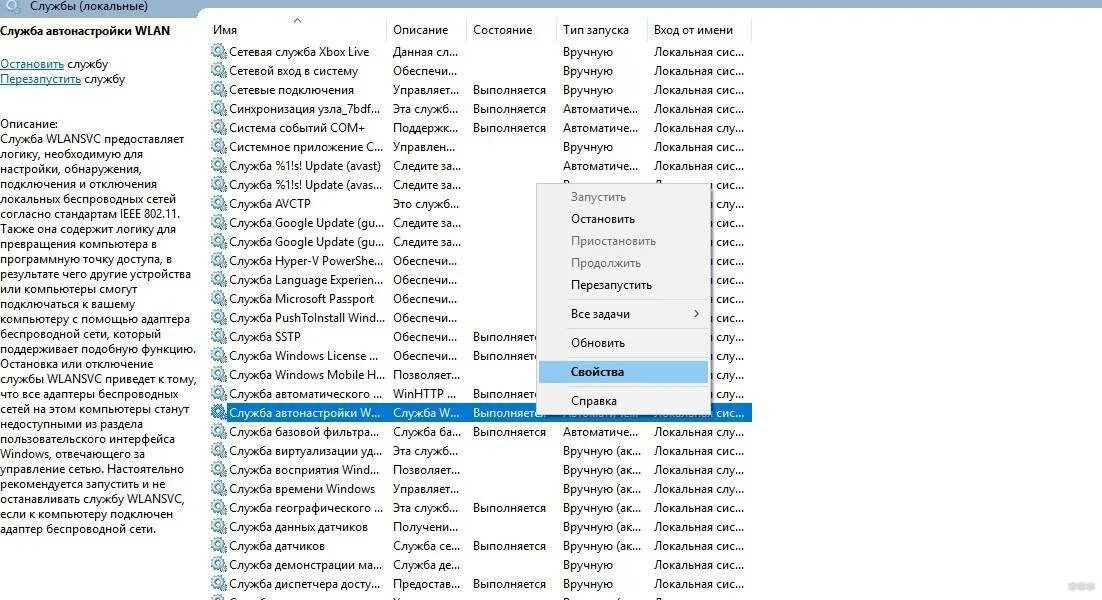Click the gear icon of Служба AVCTP

point(217,204)
